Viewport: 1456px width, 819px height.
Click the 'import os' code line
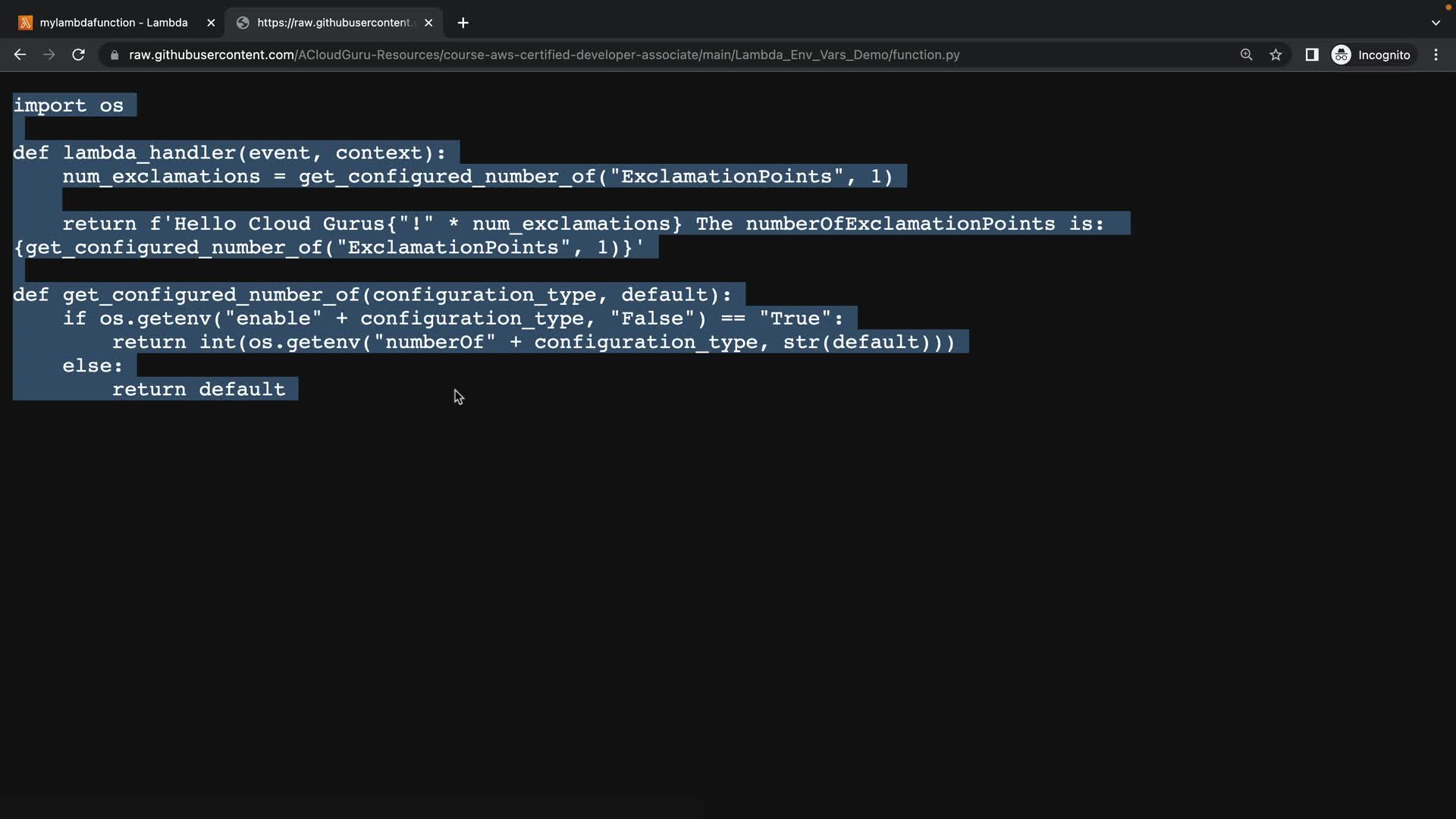[68, 105]
